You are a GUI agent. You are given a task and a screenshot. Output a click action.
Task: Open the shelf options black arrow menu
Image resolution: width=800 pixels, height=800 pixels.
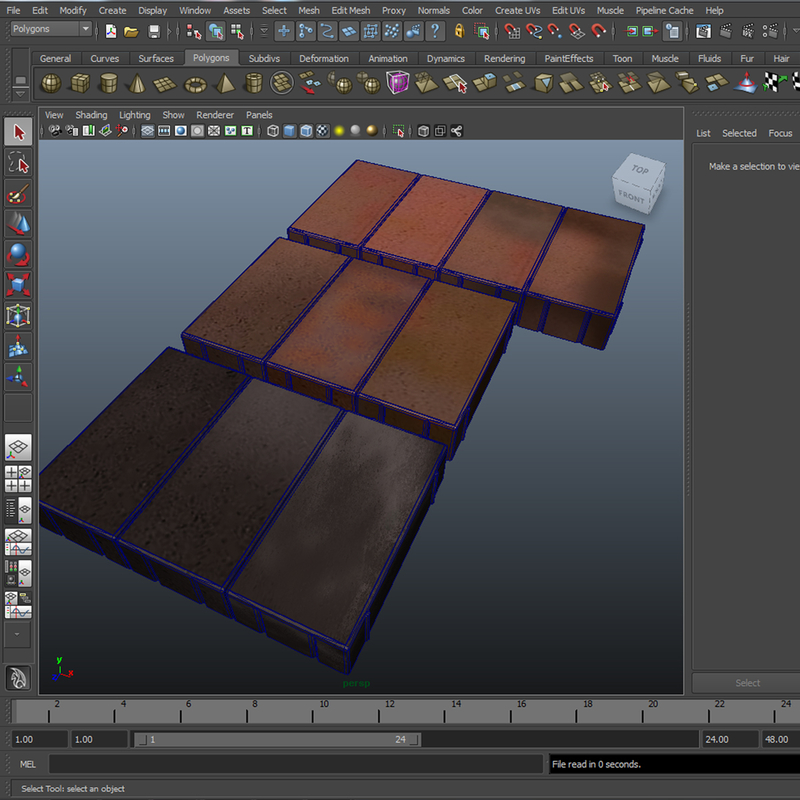(x=20, y=94)
